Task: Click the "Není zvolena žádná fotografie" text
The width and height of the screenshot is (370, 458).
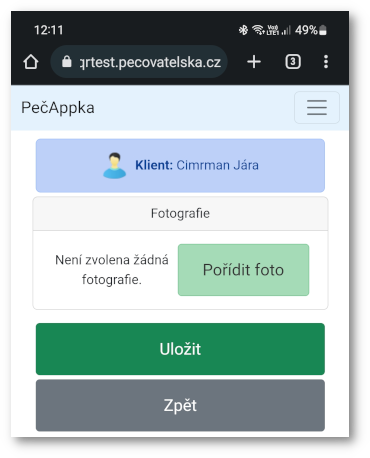Action: tap(112, 270)
